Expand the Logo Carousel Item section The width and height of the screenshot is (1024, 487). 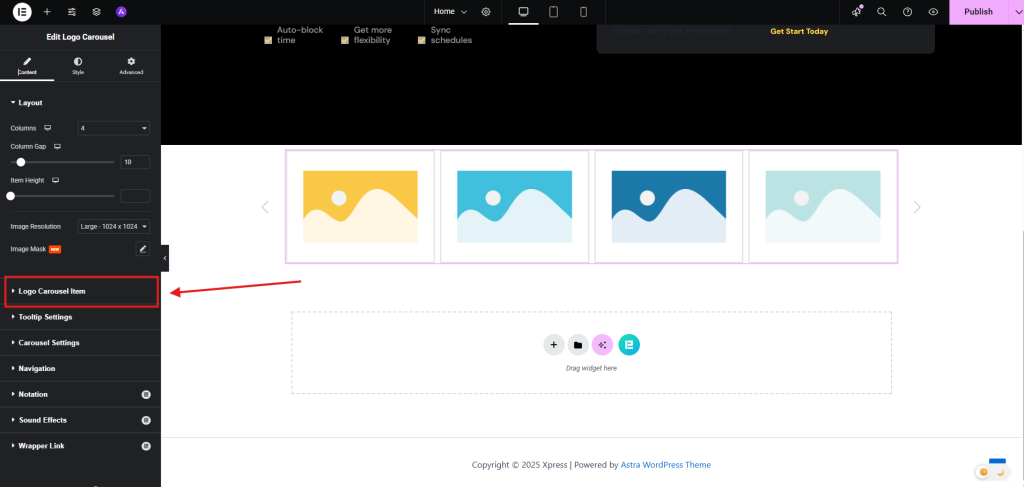point(52,291)
